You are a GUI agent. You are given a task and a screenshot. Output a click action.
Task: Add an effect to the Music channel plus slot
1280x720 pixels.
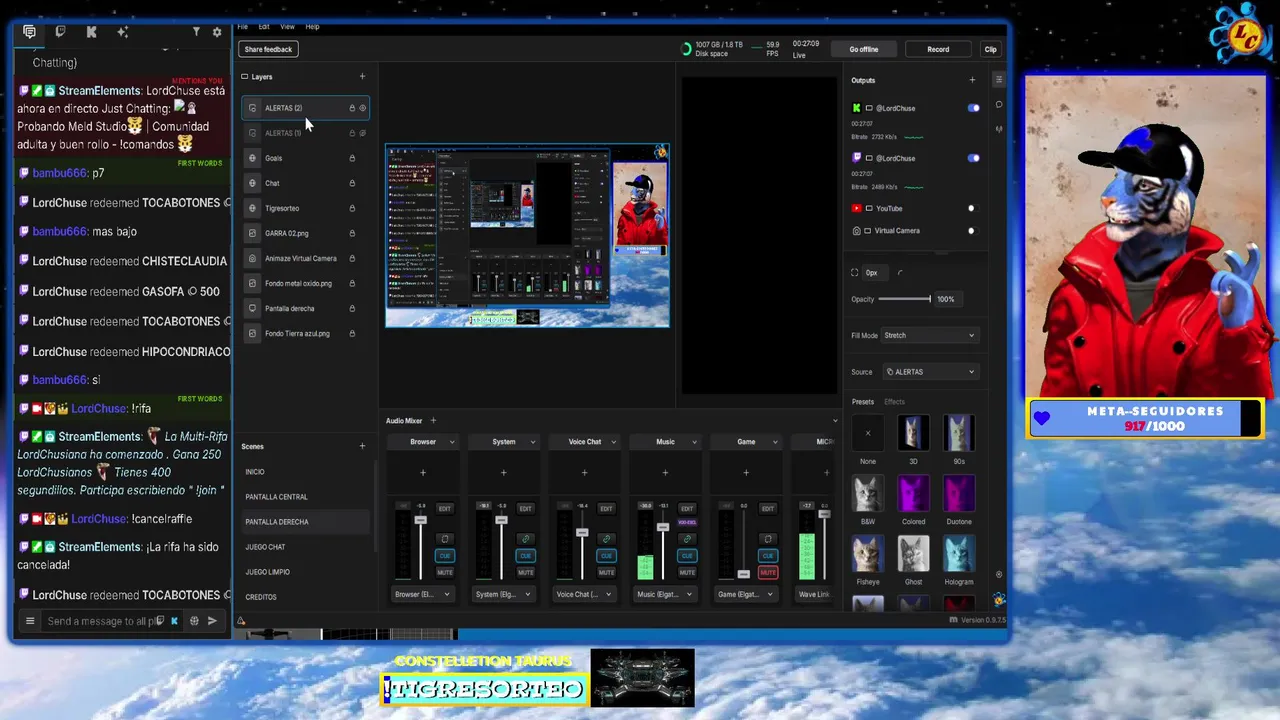(x=665, y=472)
